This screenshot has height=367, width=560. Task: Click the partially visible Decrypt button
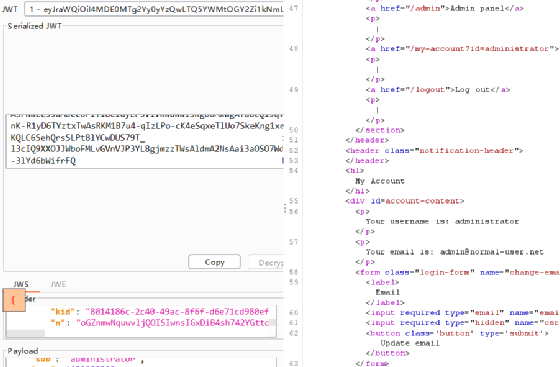coord(266,262)
